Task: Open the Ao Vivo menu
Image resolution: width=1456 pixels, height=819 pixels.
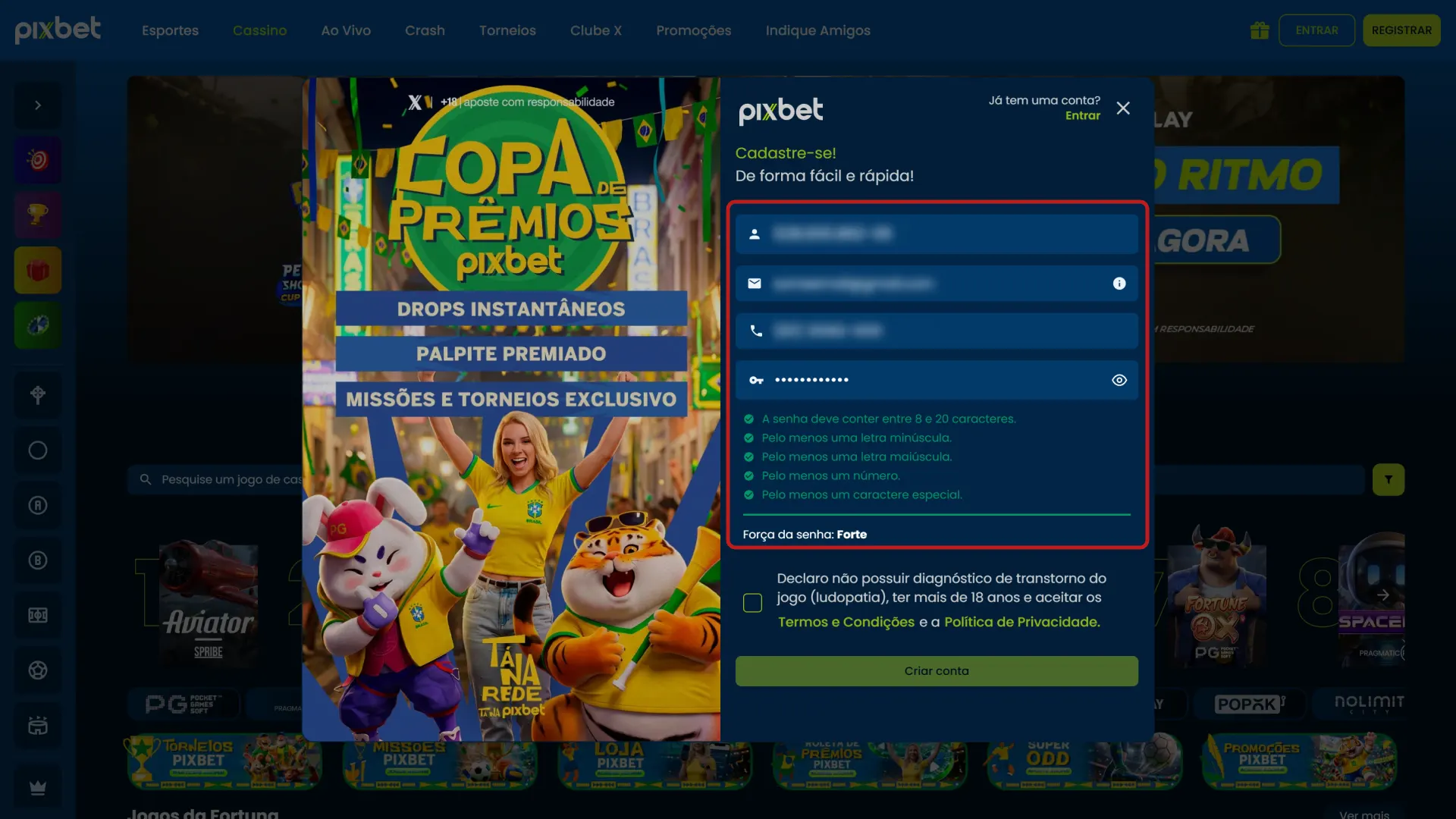Action: 346,30
